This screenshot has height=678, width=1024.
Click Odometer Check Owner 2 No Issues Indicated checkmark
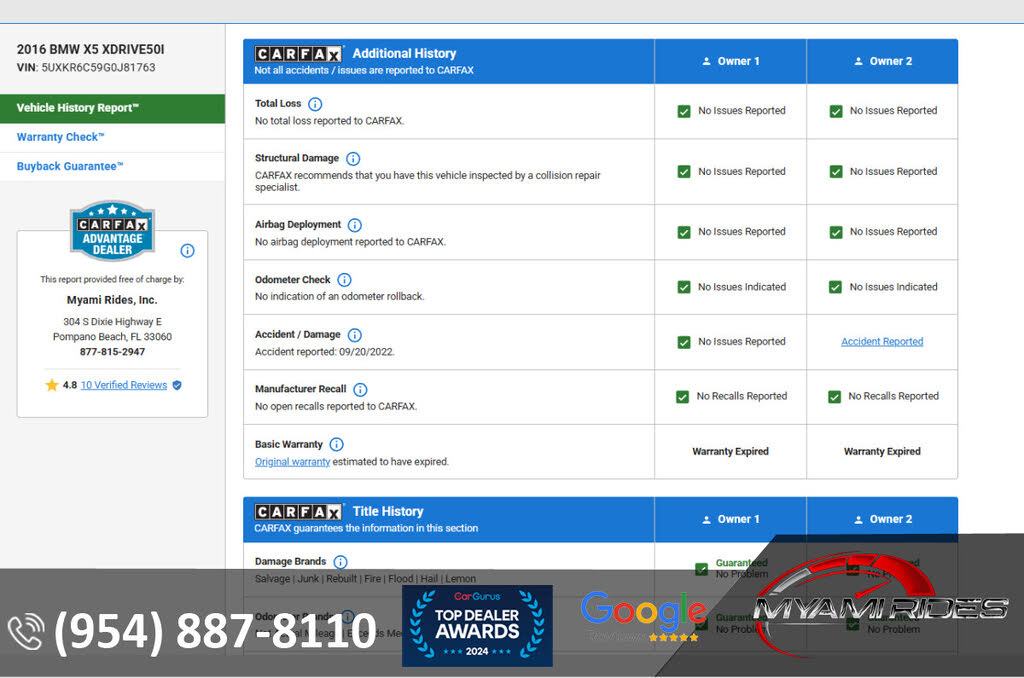click(x=835, y=287)
